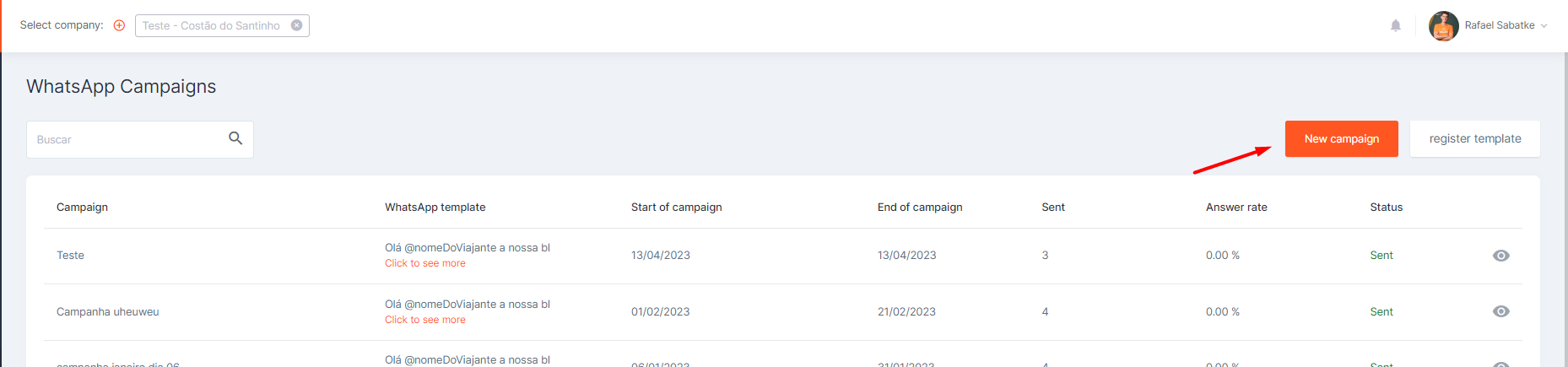Clear the selected company with the x icon
This screenshot has height=367, width=1568.
[x=297, y=25]
